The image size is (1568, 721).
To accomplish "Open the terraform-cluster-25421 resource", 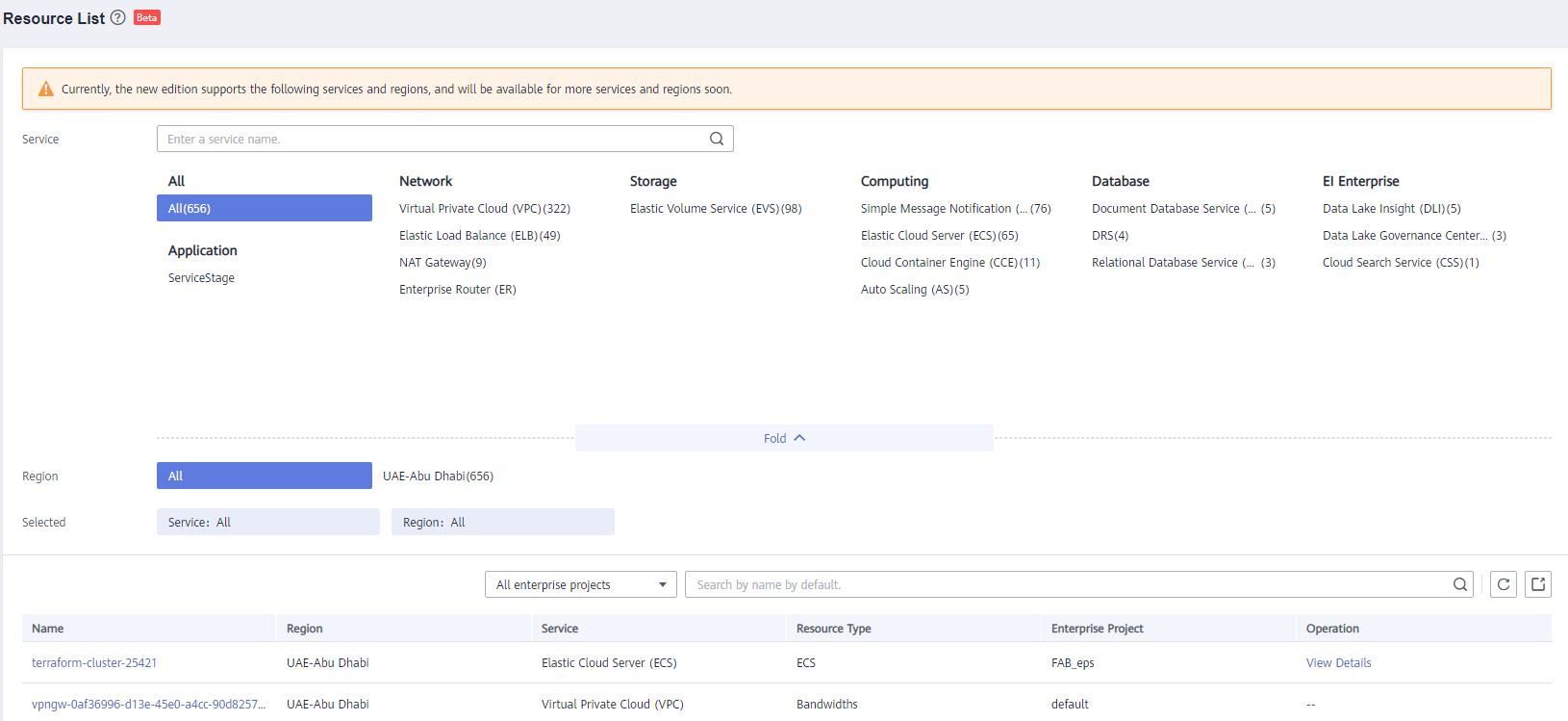I will pyautogui.click(x=94, y=662).
